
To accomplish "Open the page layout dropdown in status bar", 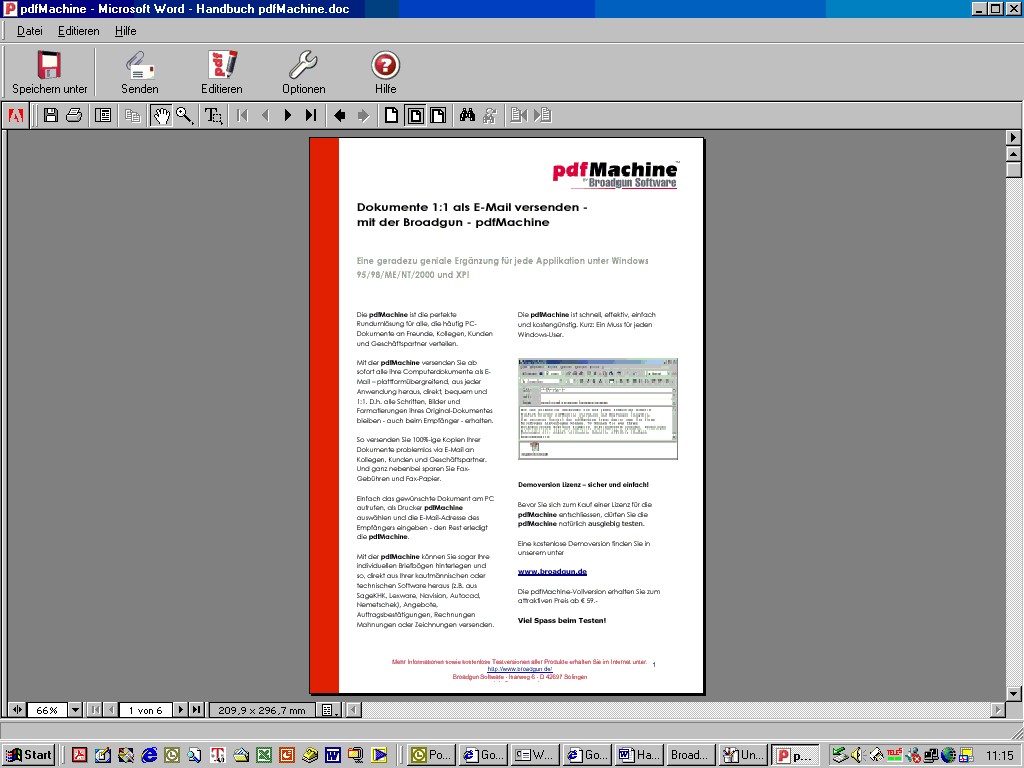I will 329,710.
